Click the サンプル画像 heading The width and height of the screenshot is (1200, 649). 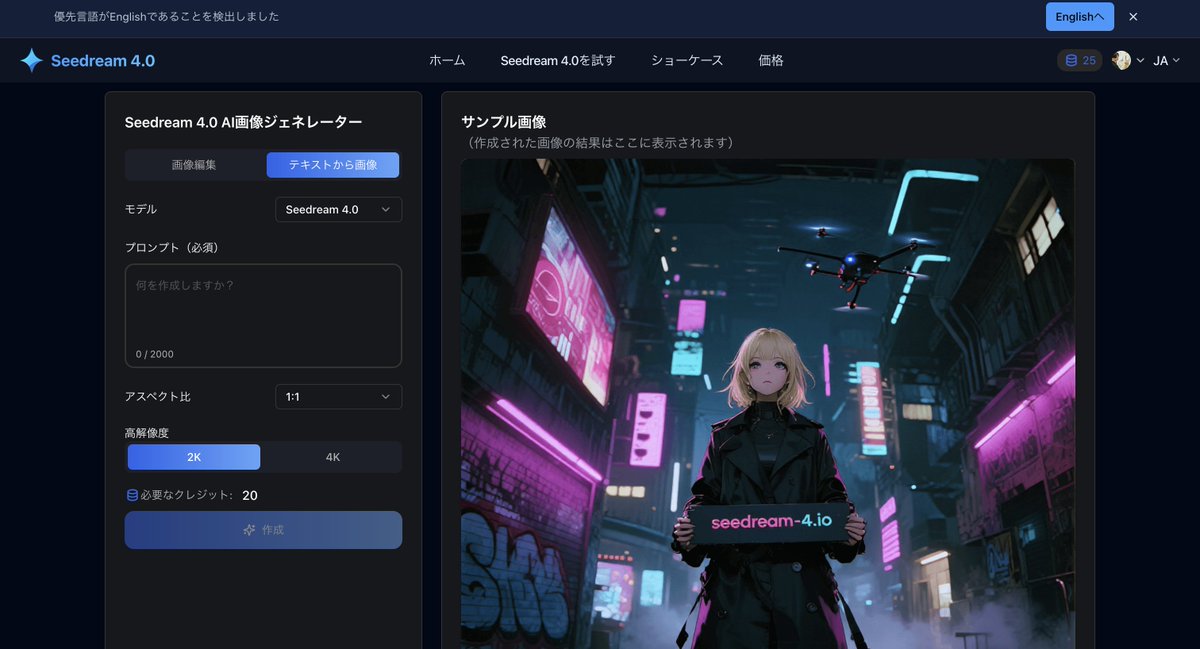[x=504, y=121]
